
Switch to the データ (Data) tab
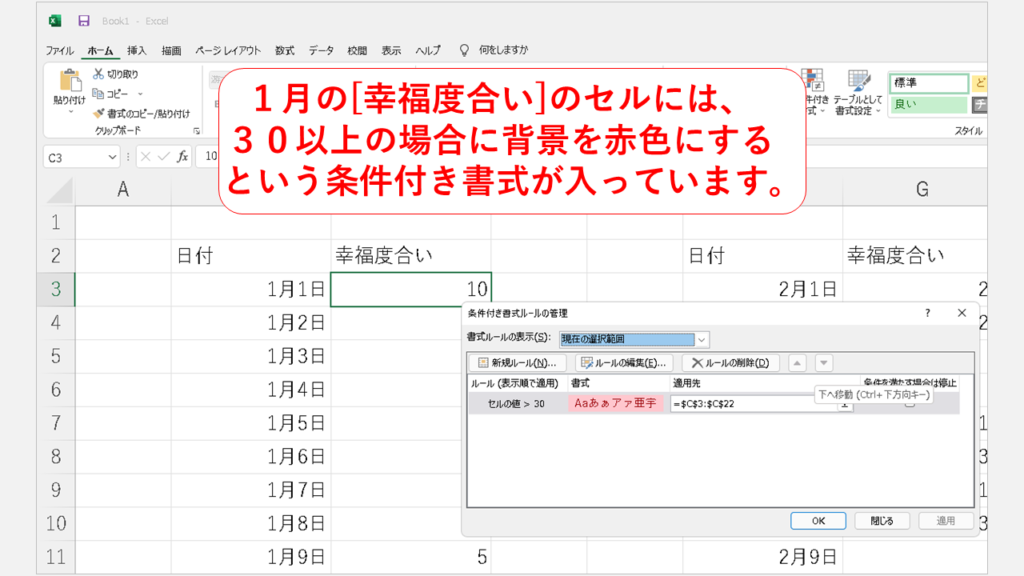pyautogui.click(x=321, y=50)
